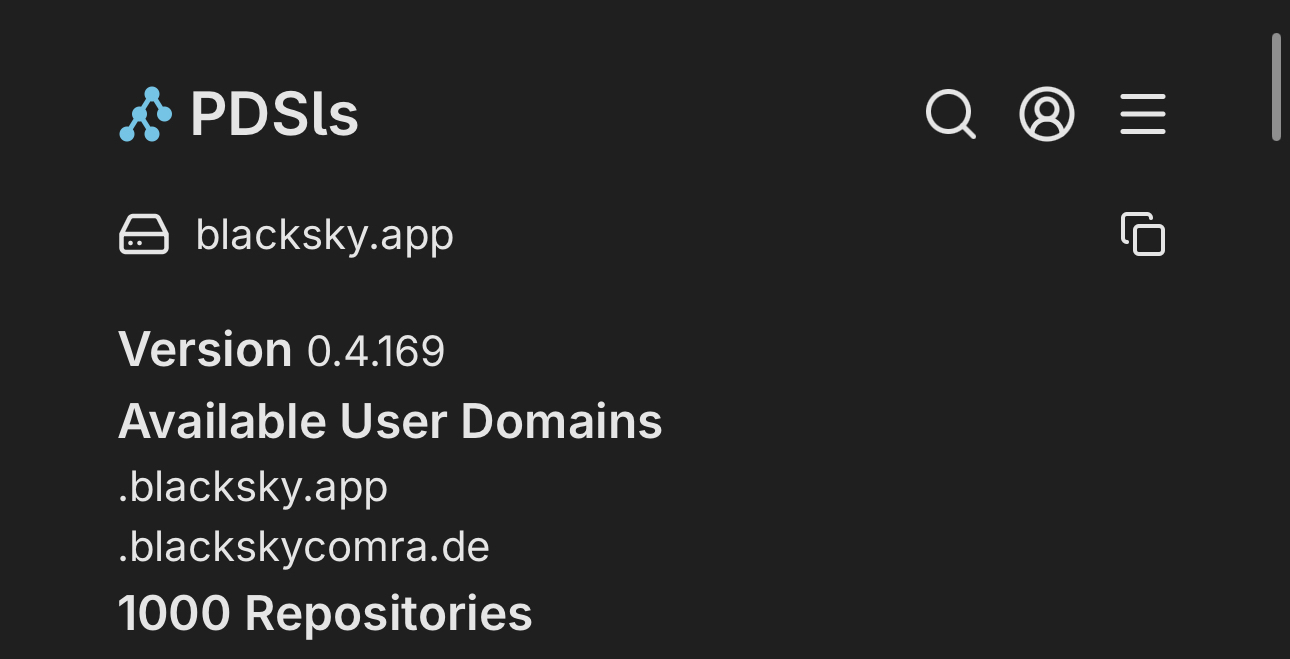Select the .blacksky.app user domain entry
The image size is (1290, 659).
coord(253,487)
